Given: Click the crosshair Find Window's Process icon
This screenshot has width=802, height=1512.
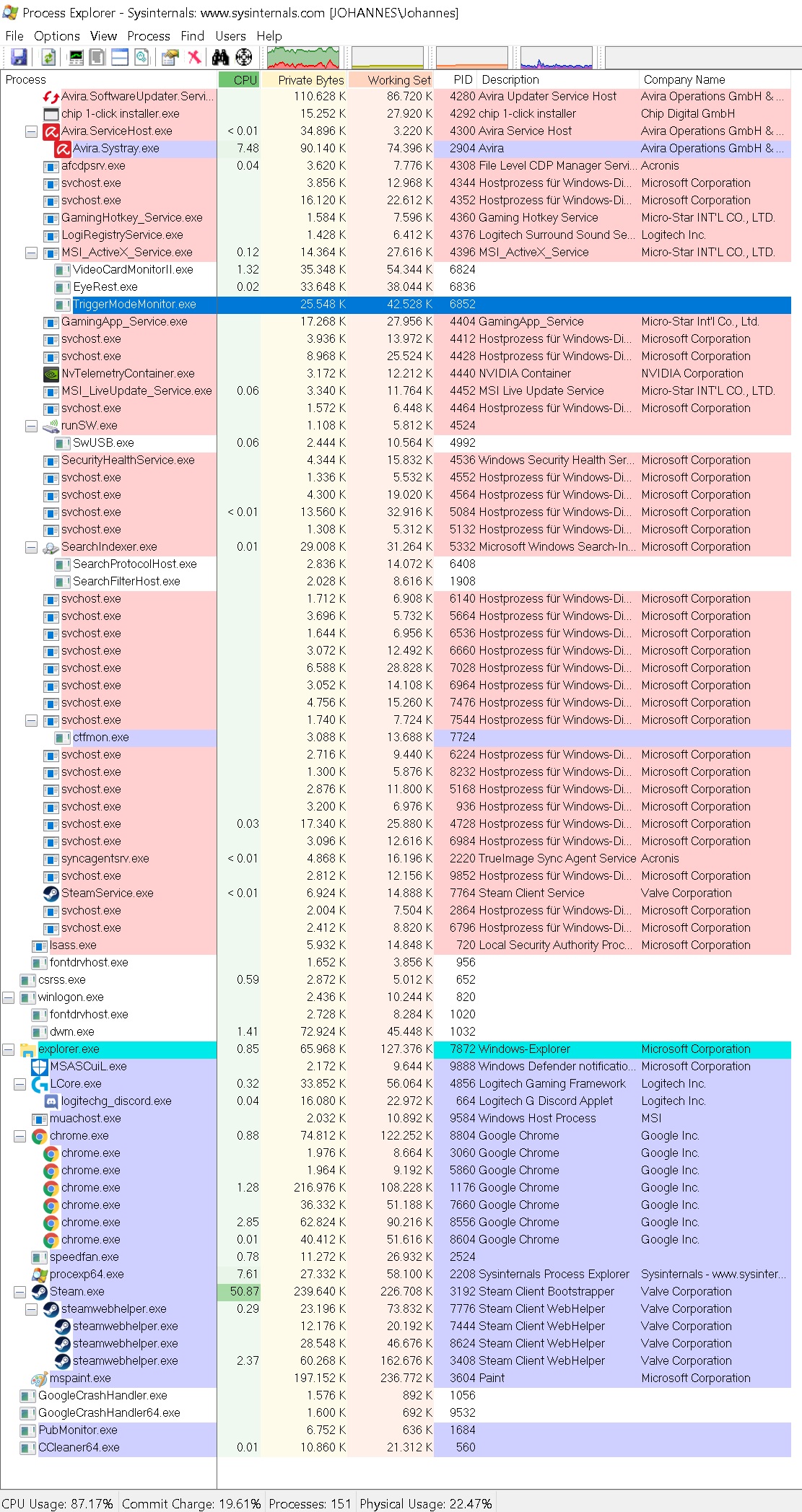Looking at the screenshot, I should point(245,57).
